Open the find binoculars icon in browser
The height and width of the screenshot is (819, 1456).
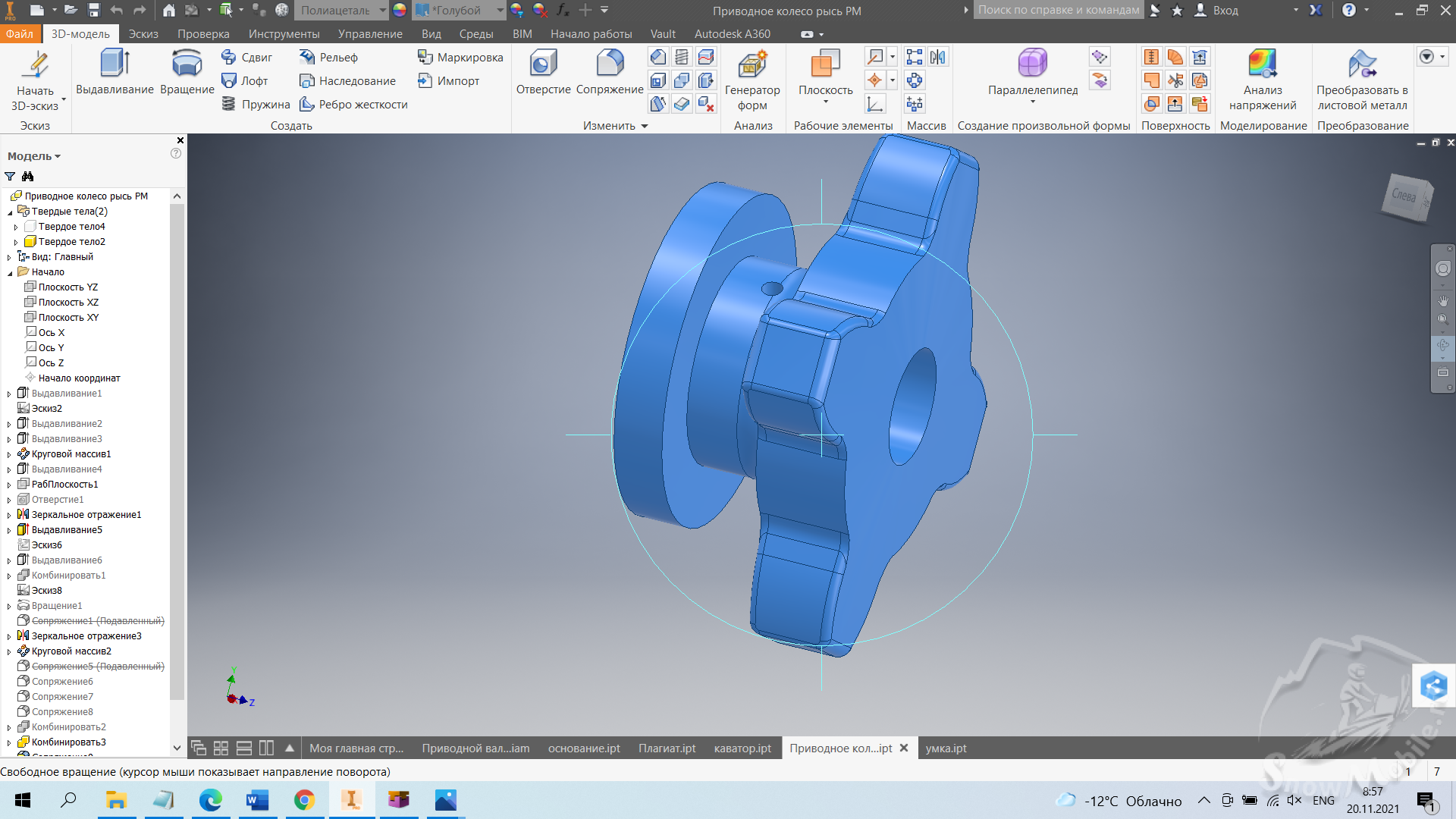coord(28,176)
